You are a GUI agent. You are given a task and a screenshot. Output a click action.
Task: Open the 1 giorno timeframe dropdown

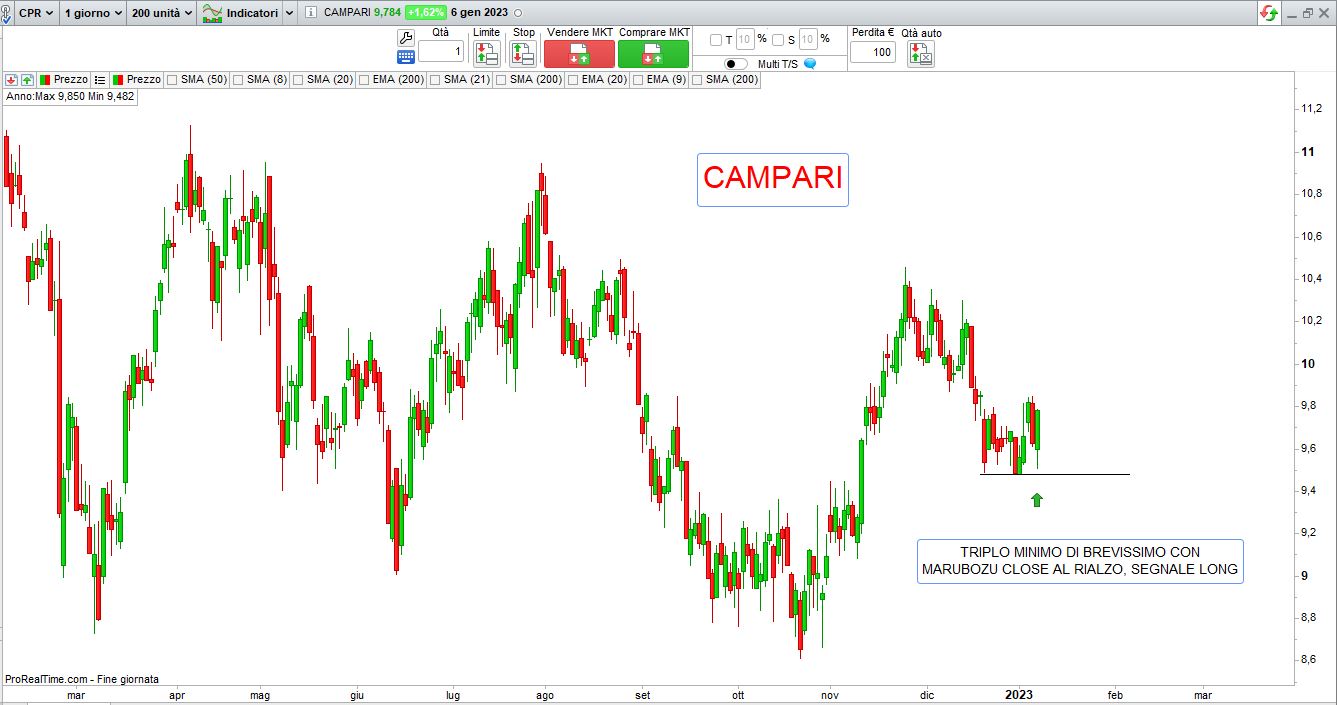93,13
